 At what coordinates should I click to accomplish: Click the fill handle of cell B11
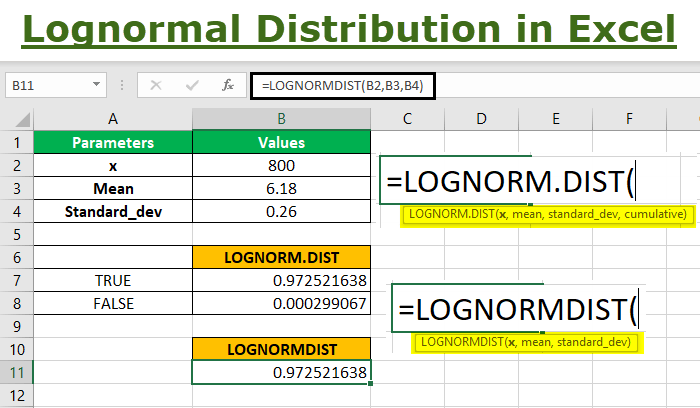pos(371,383)
